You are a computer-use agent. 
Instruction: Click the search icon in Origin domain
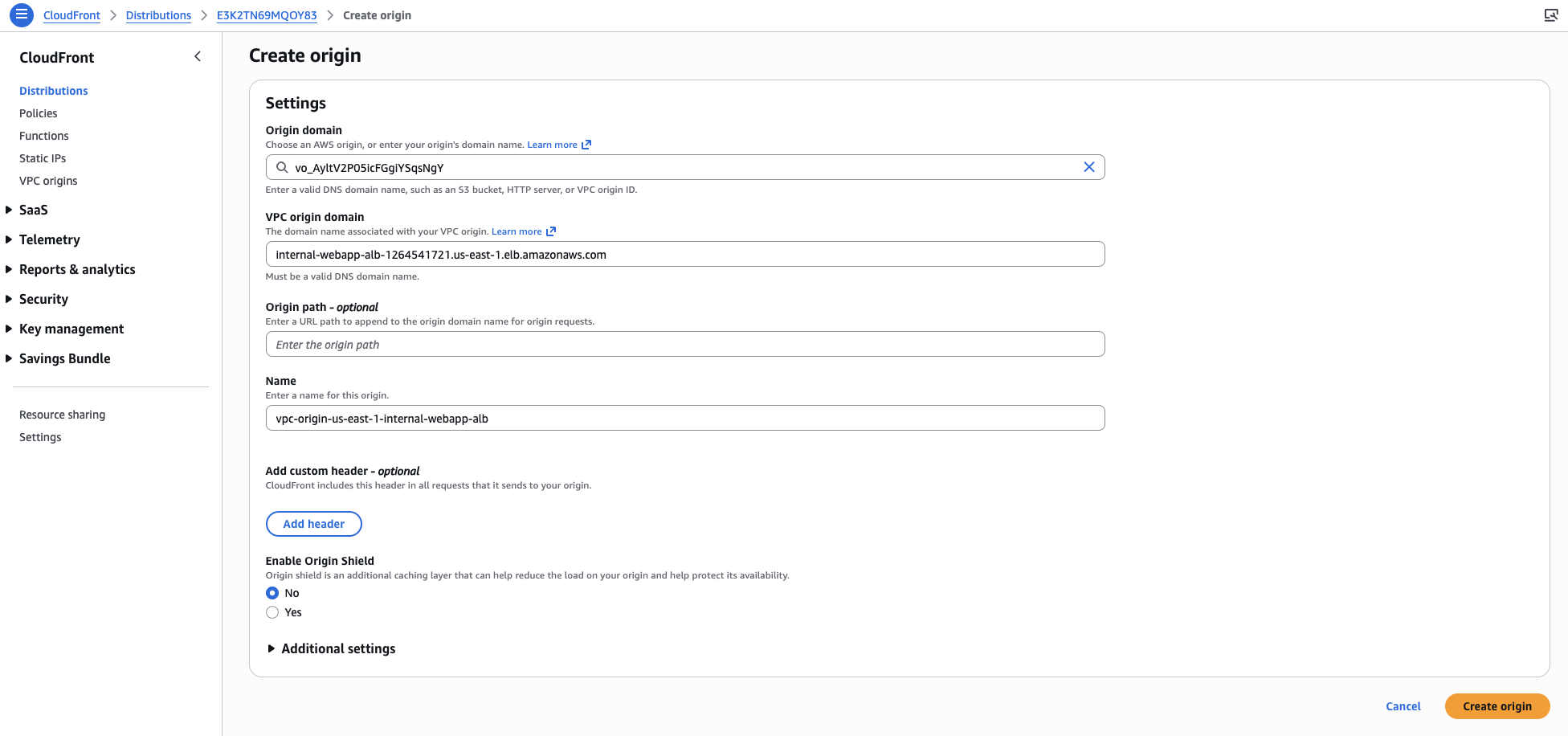282,167
